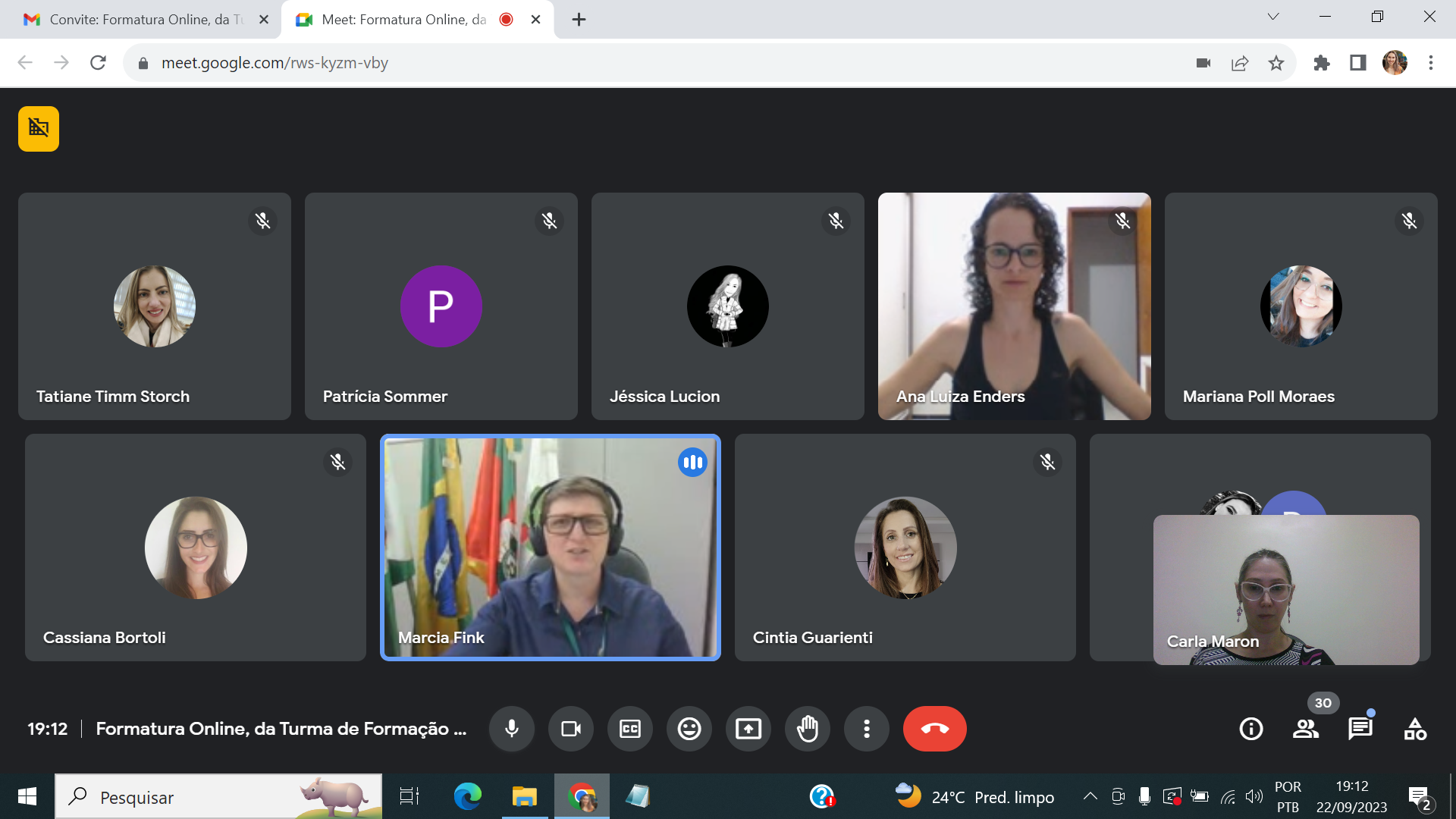Open chat with everyone icon
1456x819 pixels.
click(1360, 729)
